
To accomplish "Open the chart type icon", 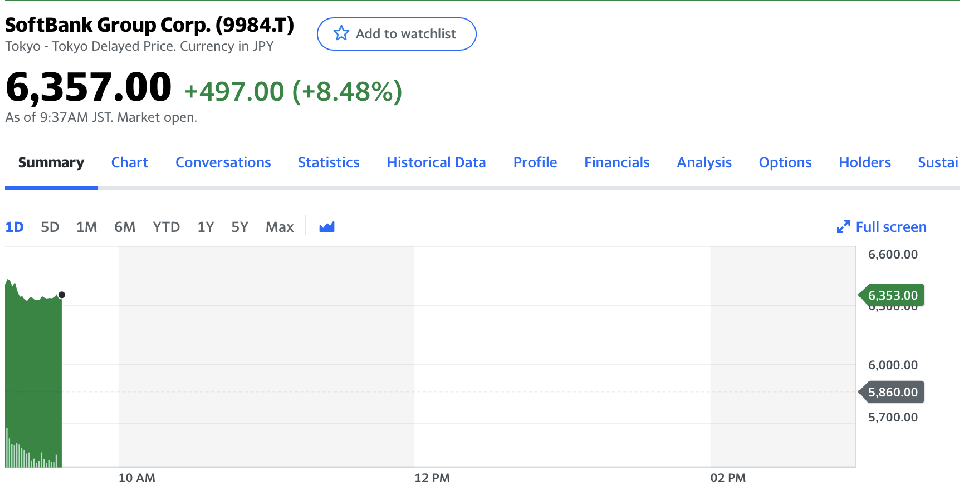I will pyautogui.click(x=327, y=227).
